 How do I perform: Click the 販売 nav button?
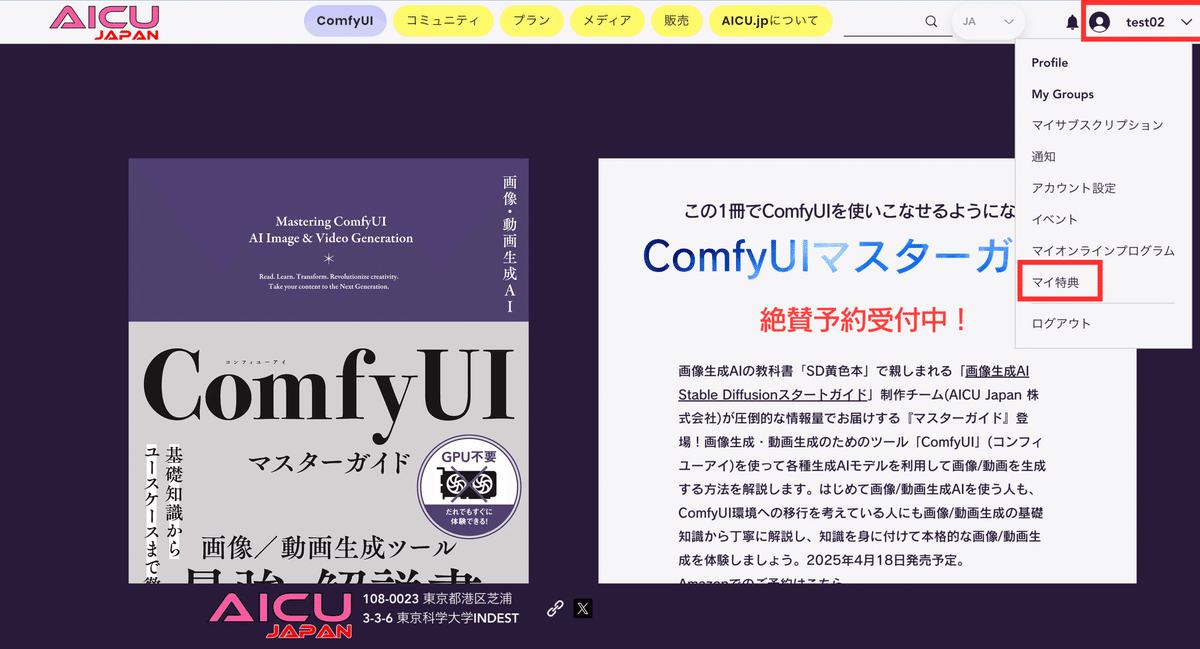(x=676, y=21)
